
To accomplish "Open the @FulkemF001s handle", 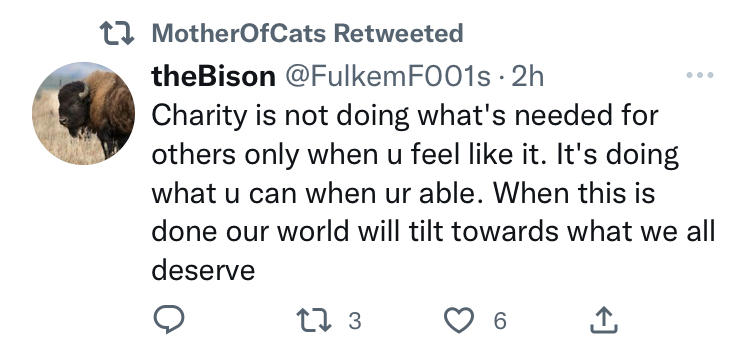I will point(388,76).
